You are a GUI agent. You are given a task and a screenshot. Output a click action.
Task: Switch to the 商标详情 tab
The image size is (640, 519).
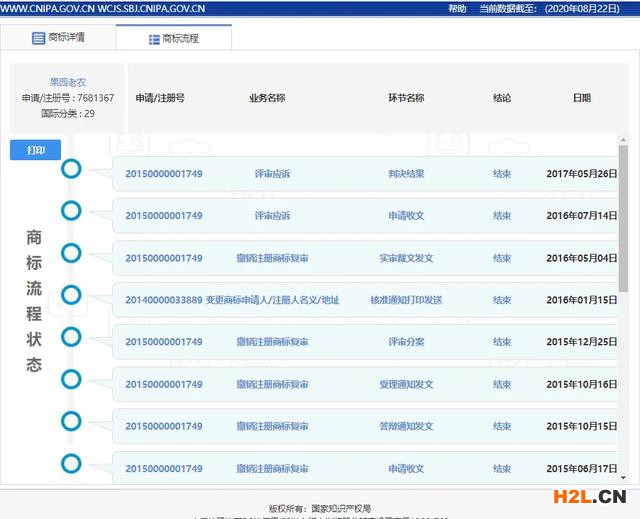point(58,38)
